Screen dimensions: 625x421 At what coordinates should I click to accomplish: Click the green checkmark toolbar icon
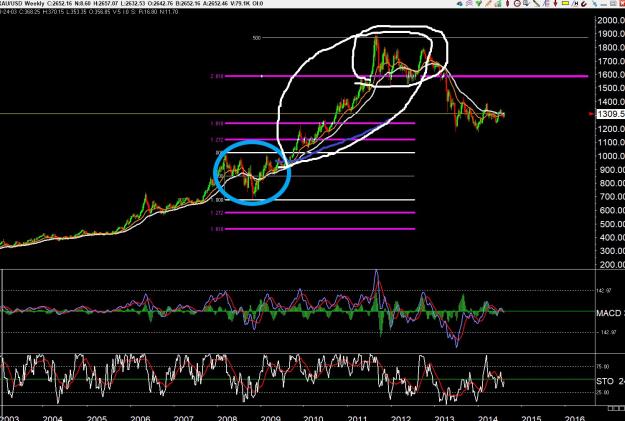click(x=479, y=3)
